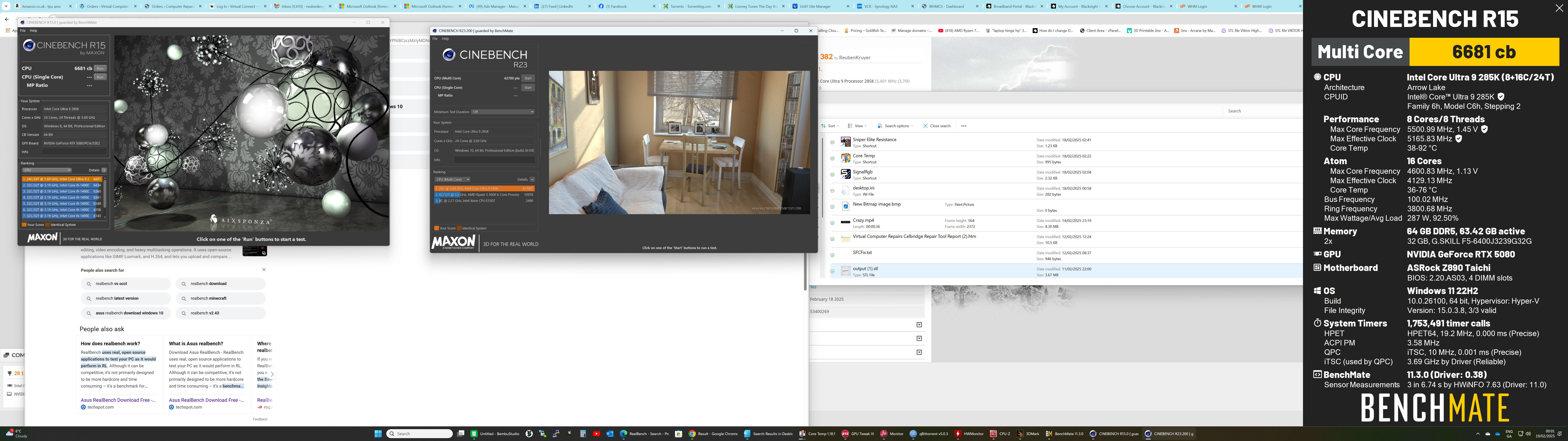Open Search options dropdown in File Explorer
Screen dimensions: 1568x441
(895, 126)
